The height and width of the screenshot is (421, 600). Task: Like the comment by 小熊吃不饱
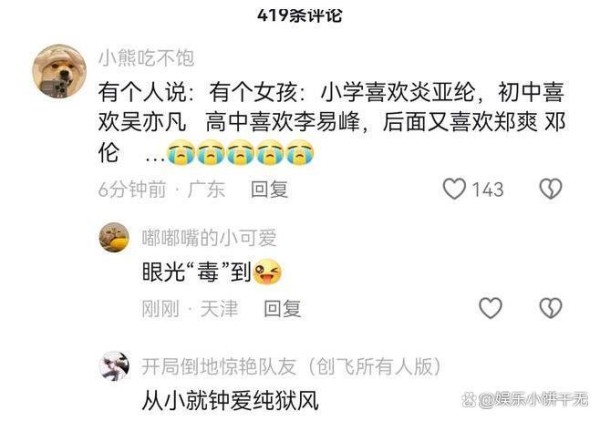[x=454, y=189]
